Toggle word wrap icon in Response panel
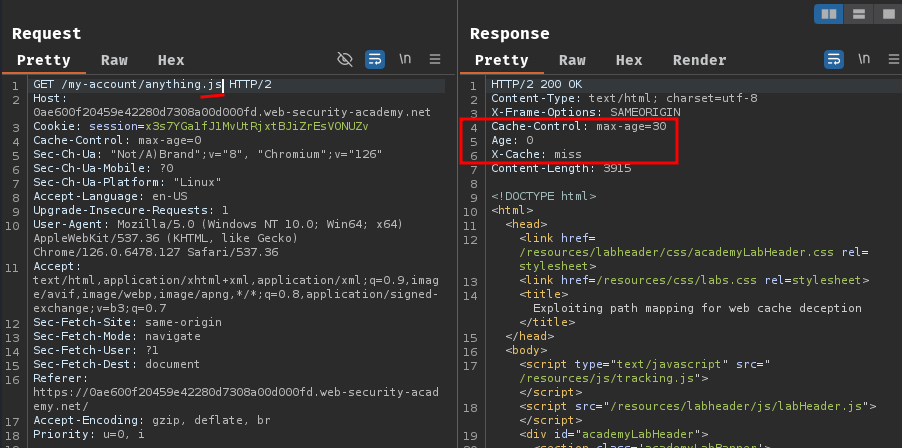Screen dimensions: 902x448 834,59
